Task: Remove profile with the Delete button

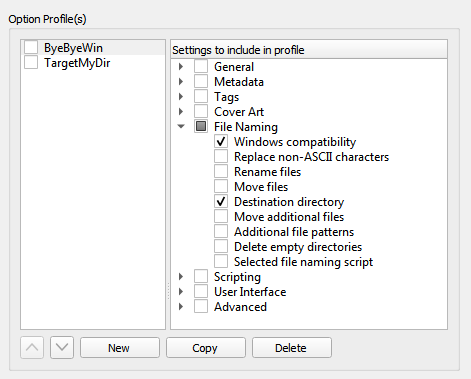Action: (292, 348)
